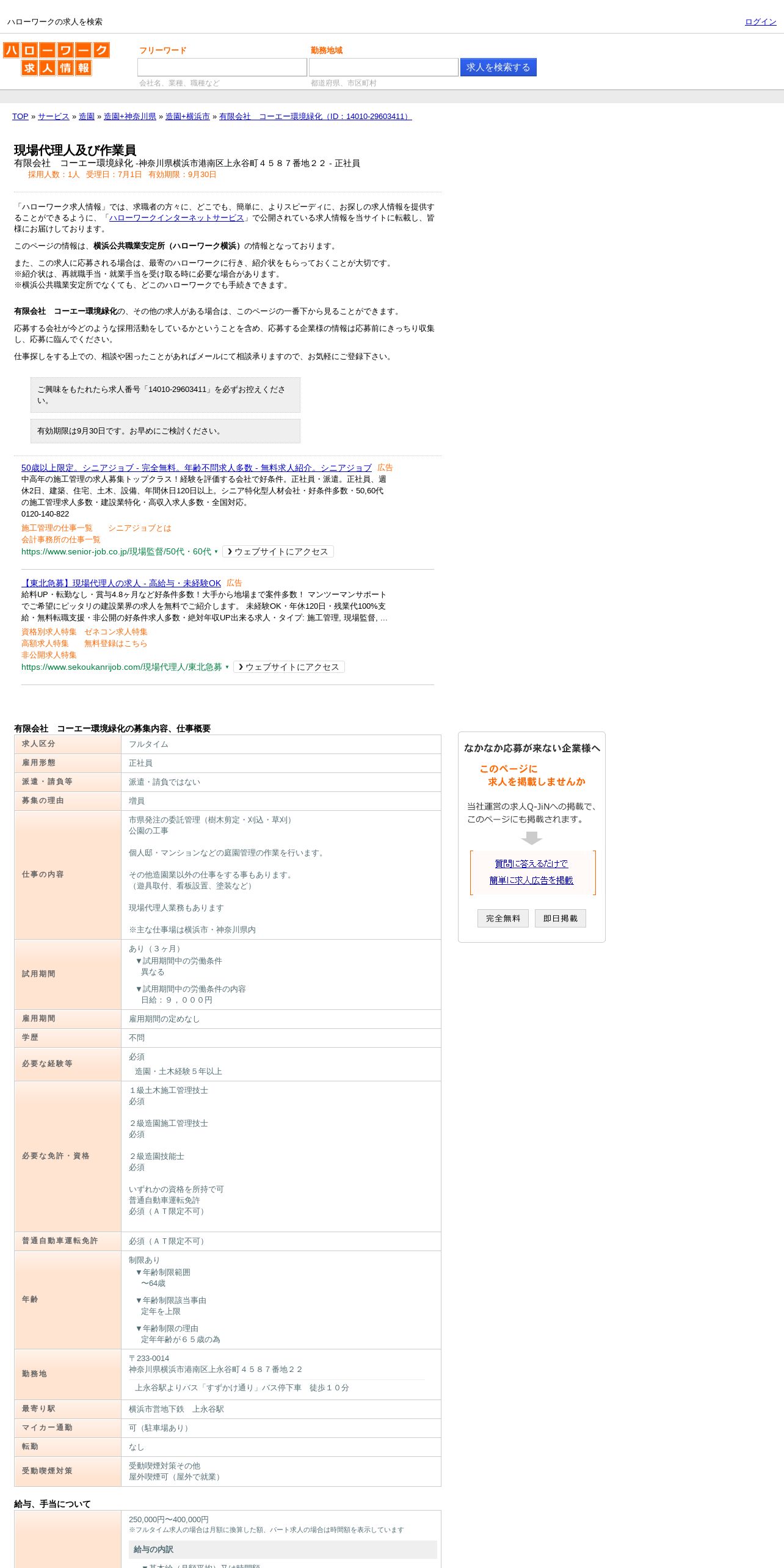This screenshot has width=784, height=1568.
Task: Expand dropdown arrow next to senior-job URL
Action: (216, 552)
